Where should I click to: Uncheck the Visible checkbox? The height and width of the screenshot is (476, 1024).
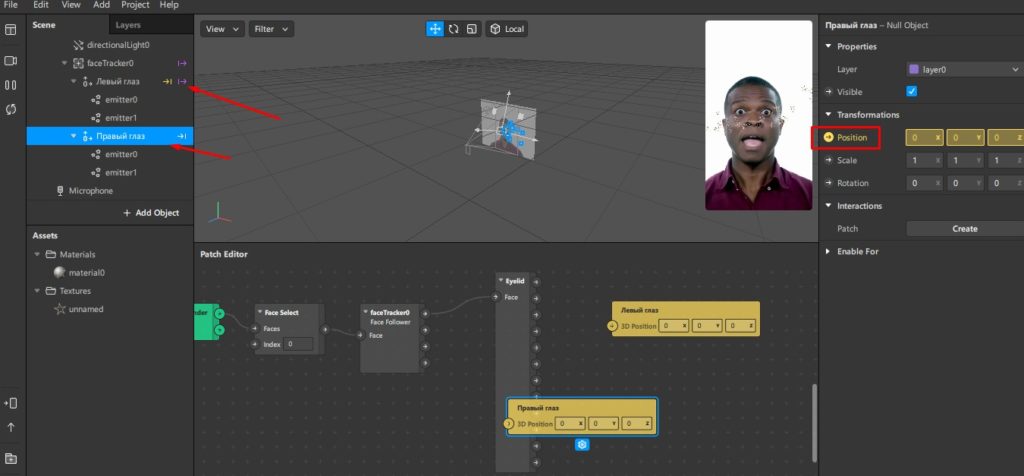911,92
